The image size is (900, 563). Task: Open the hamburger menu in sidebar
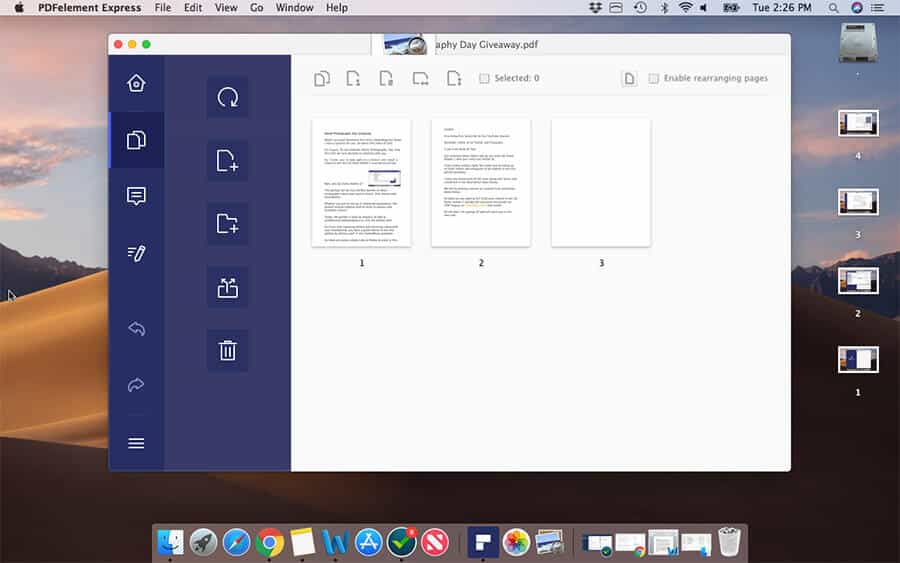pyautogui.click(x=136, y=443)
